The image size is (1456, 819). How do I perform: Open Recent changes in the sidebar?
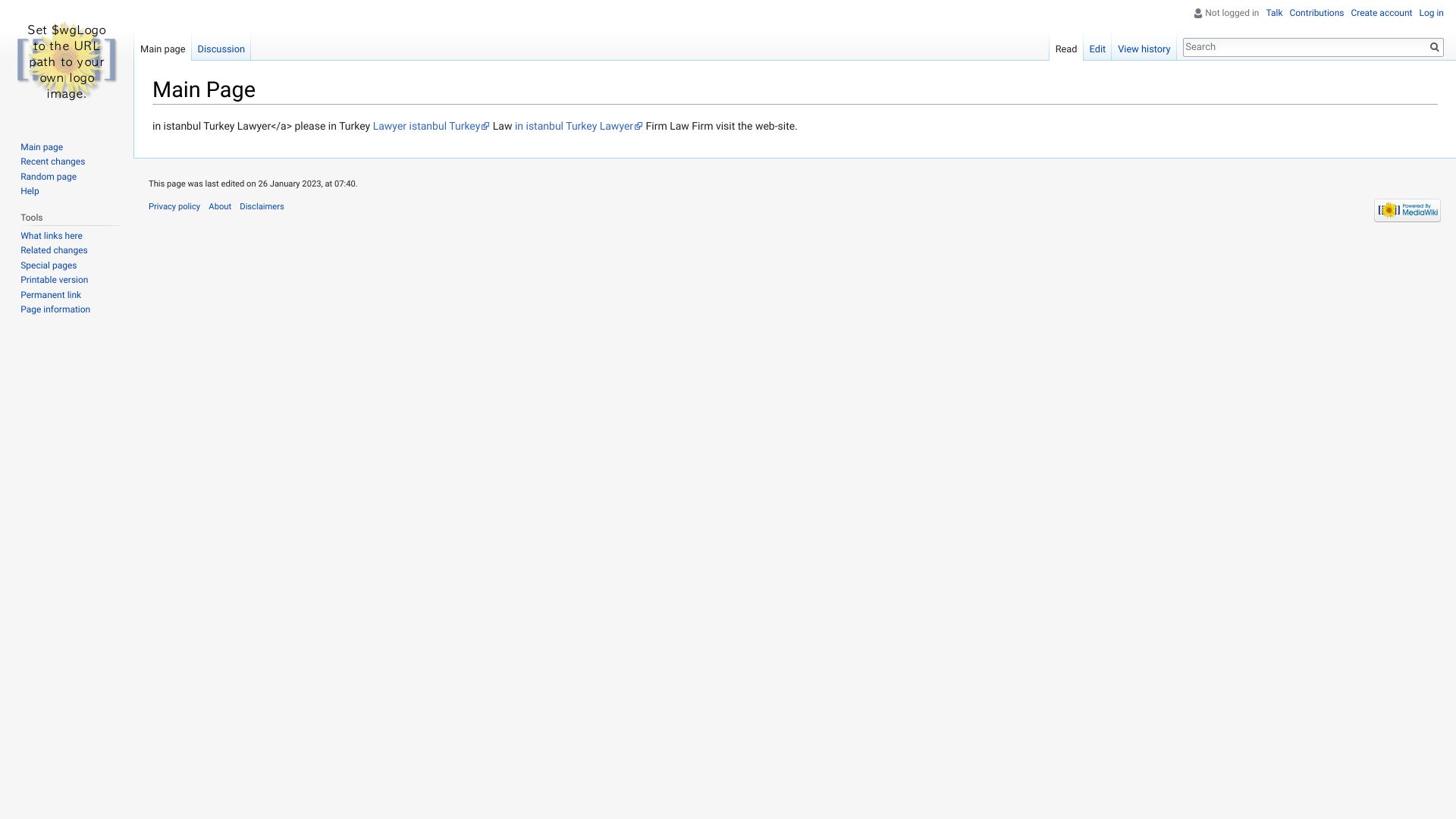[x=52, y=162]
